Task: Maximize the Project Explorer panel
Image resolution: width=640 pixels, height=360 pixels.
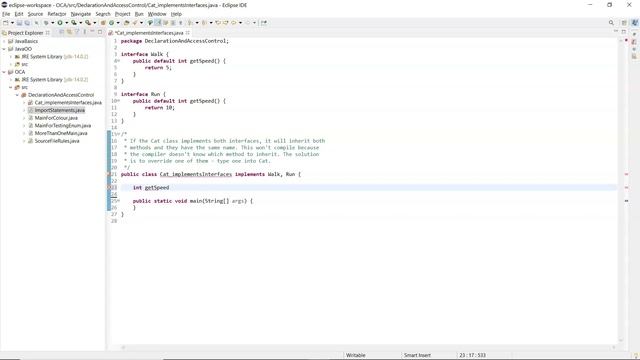Action: click(x=100, y=32)
